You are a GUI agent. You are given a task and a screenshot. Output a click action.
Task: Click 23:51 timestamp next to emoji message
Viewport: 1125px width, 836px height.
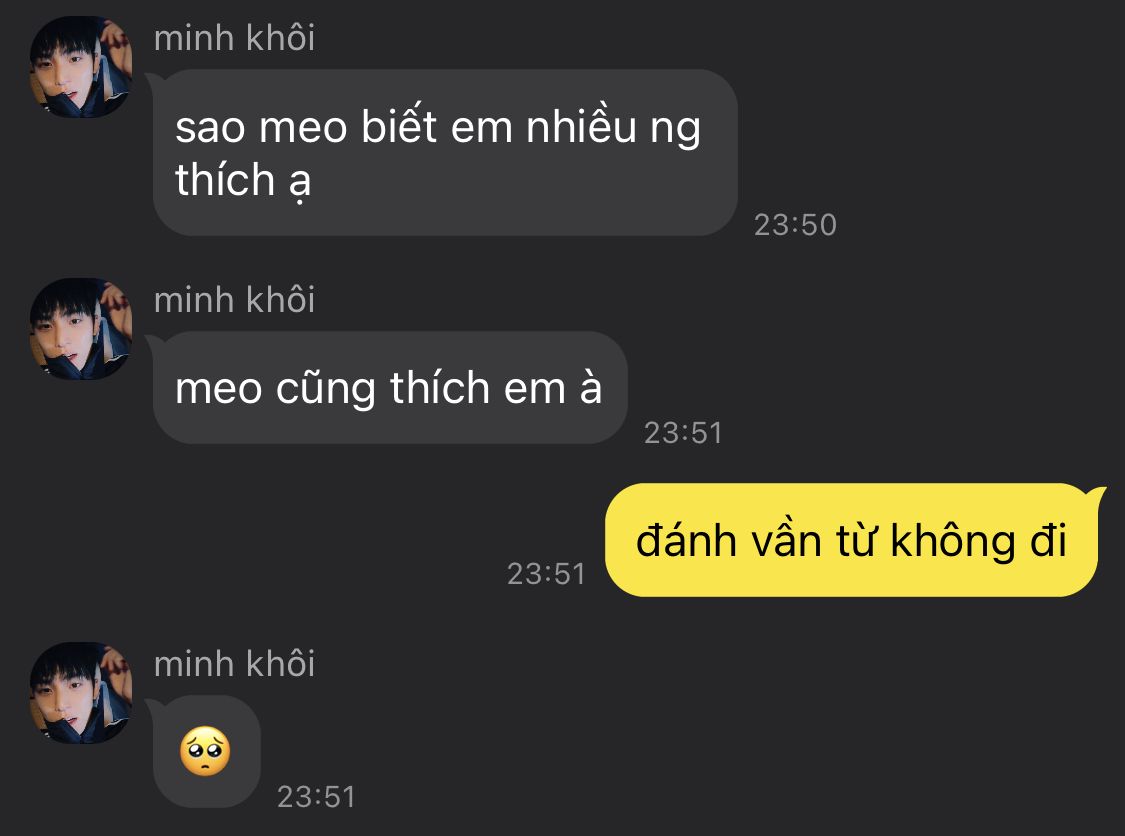pyautogui.click(x=316, y=797)
